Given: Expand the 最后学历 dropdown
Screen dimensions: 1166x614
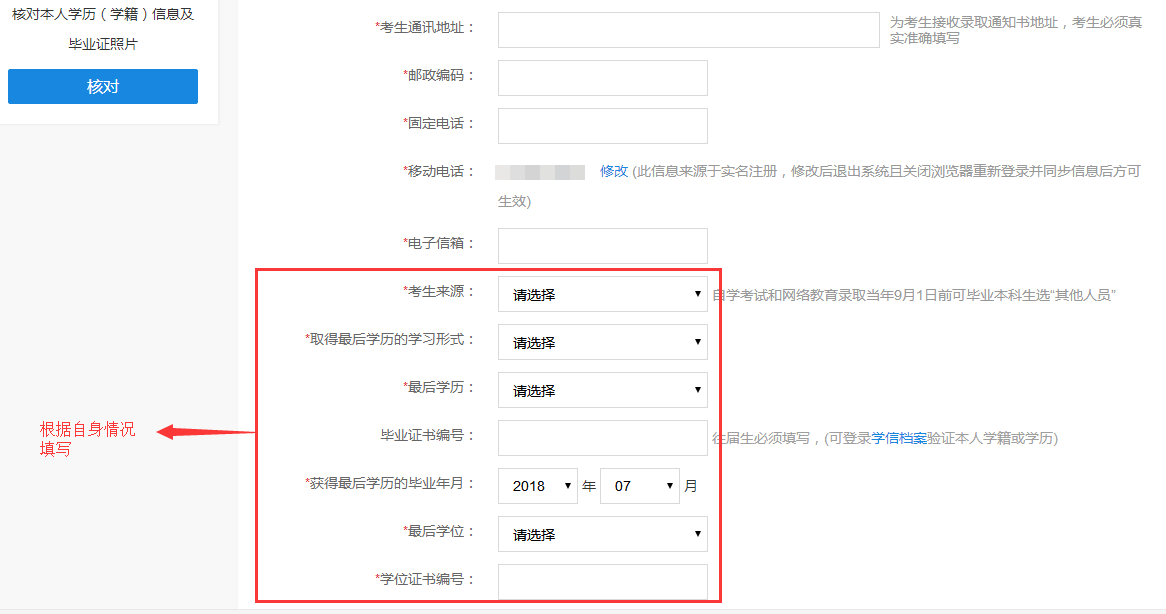Looking at the screenshot, I should click(x=602, y=390).
